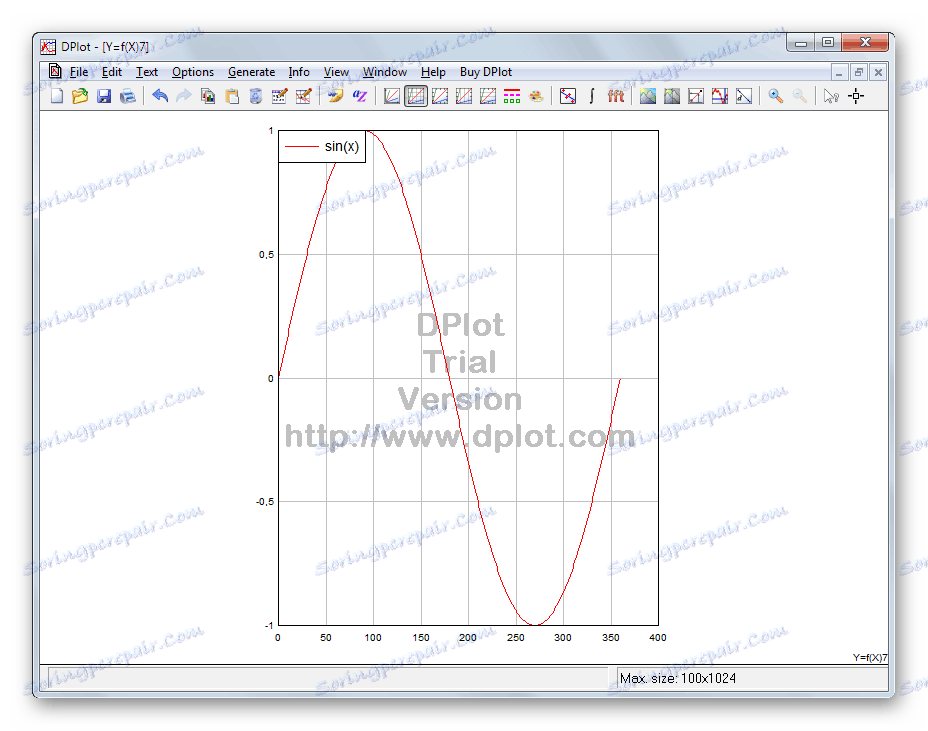Open a file with the folder icon

click(x=80, y=96)
